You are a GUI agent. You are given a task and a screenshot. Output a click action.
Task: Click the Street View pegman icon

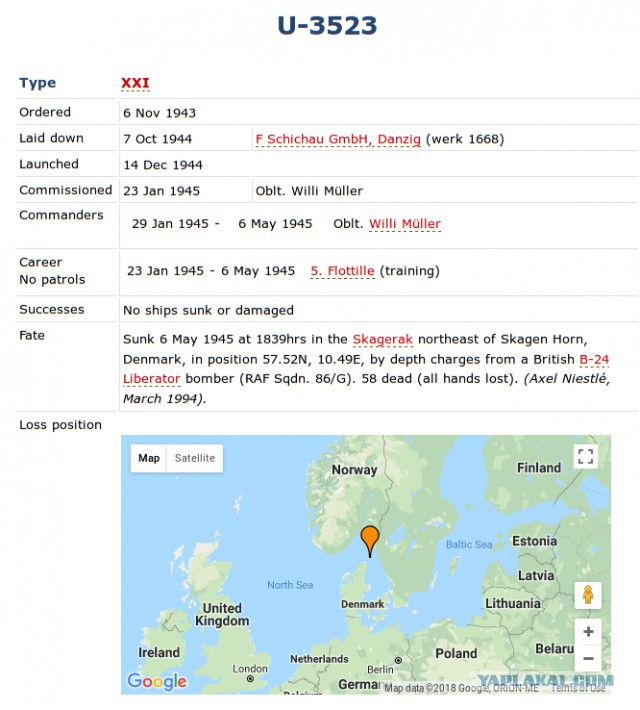pos(588,595)
